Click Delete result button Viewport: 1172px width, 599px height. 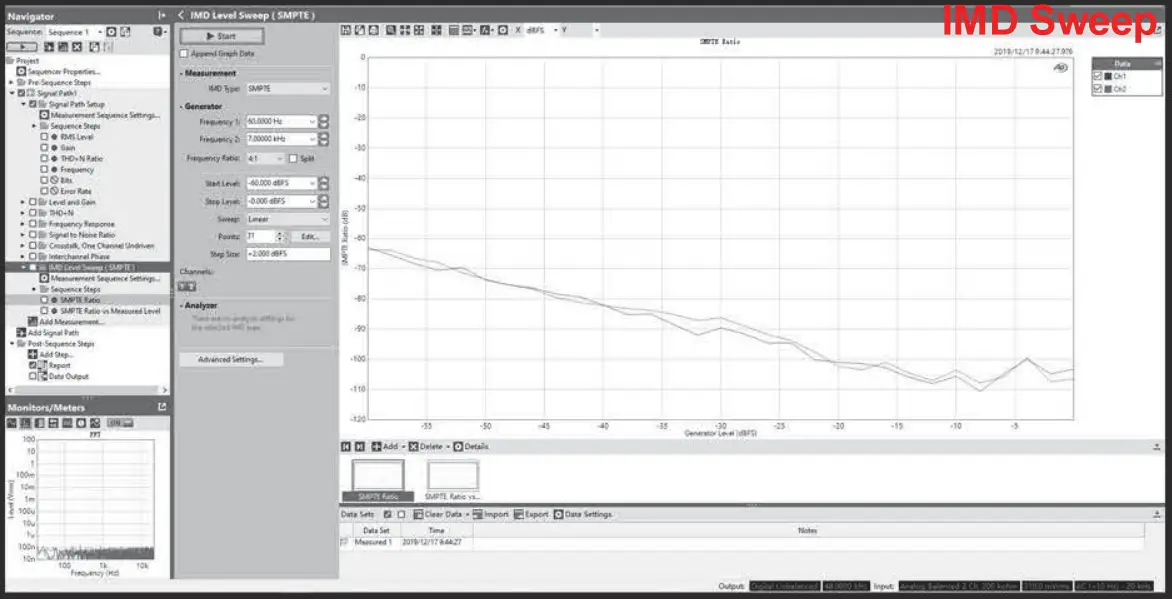(x=428, y=446)
